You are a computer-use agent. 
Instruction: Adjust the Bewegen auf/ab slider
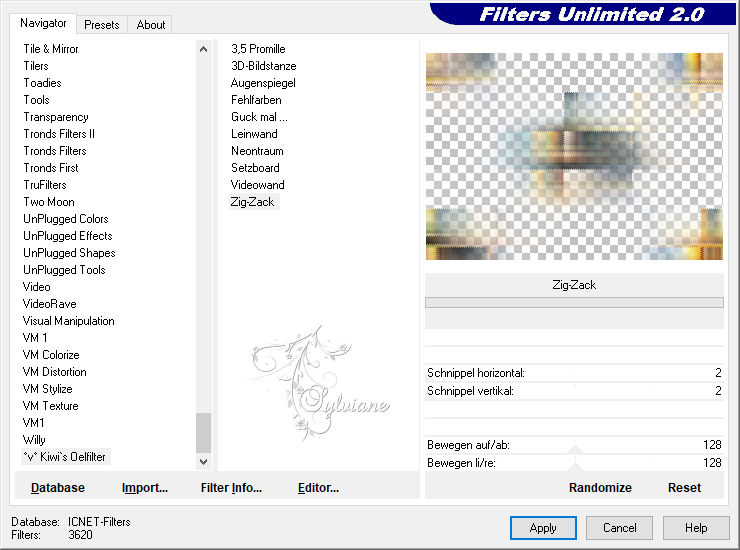pyautogui.click(x=574, y=445)
